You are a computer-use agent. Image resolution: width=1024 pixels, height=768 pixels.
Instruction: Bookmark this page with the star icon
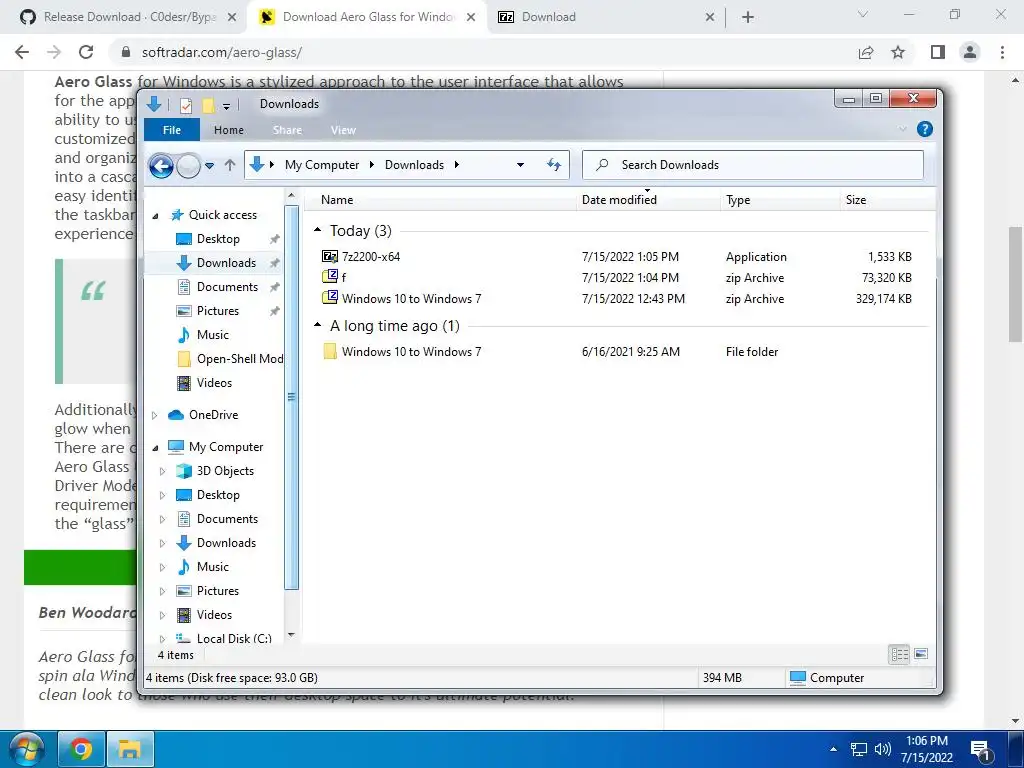pyautogui.click(x=899, y=52)
